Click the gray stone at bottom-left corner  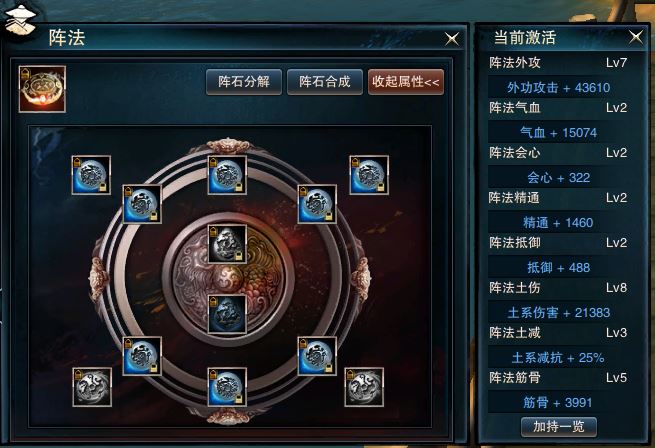92,387
